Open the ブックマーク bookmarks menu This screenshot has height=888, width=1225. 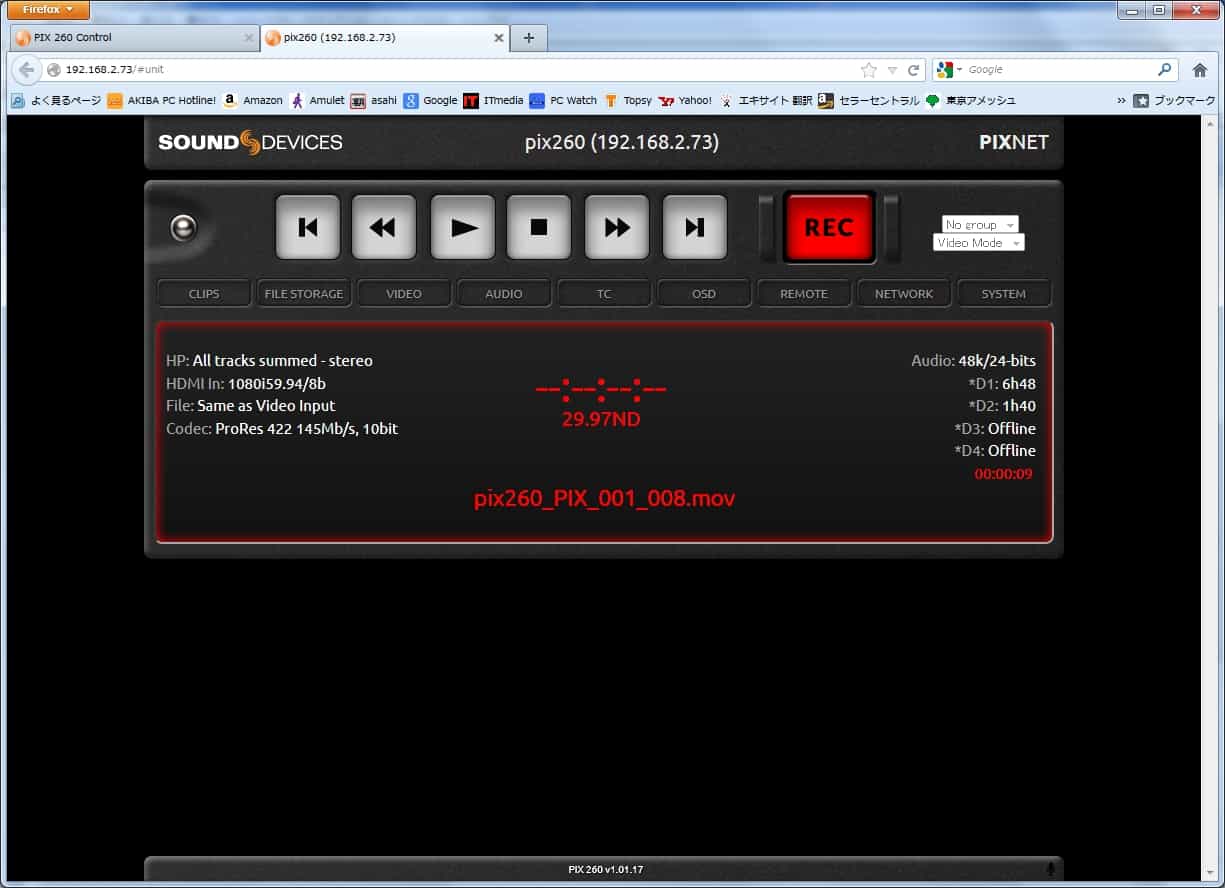[1174, 100]
